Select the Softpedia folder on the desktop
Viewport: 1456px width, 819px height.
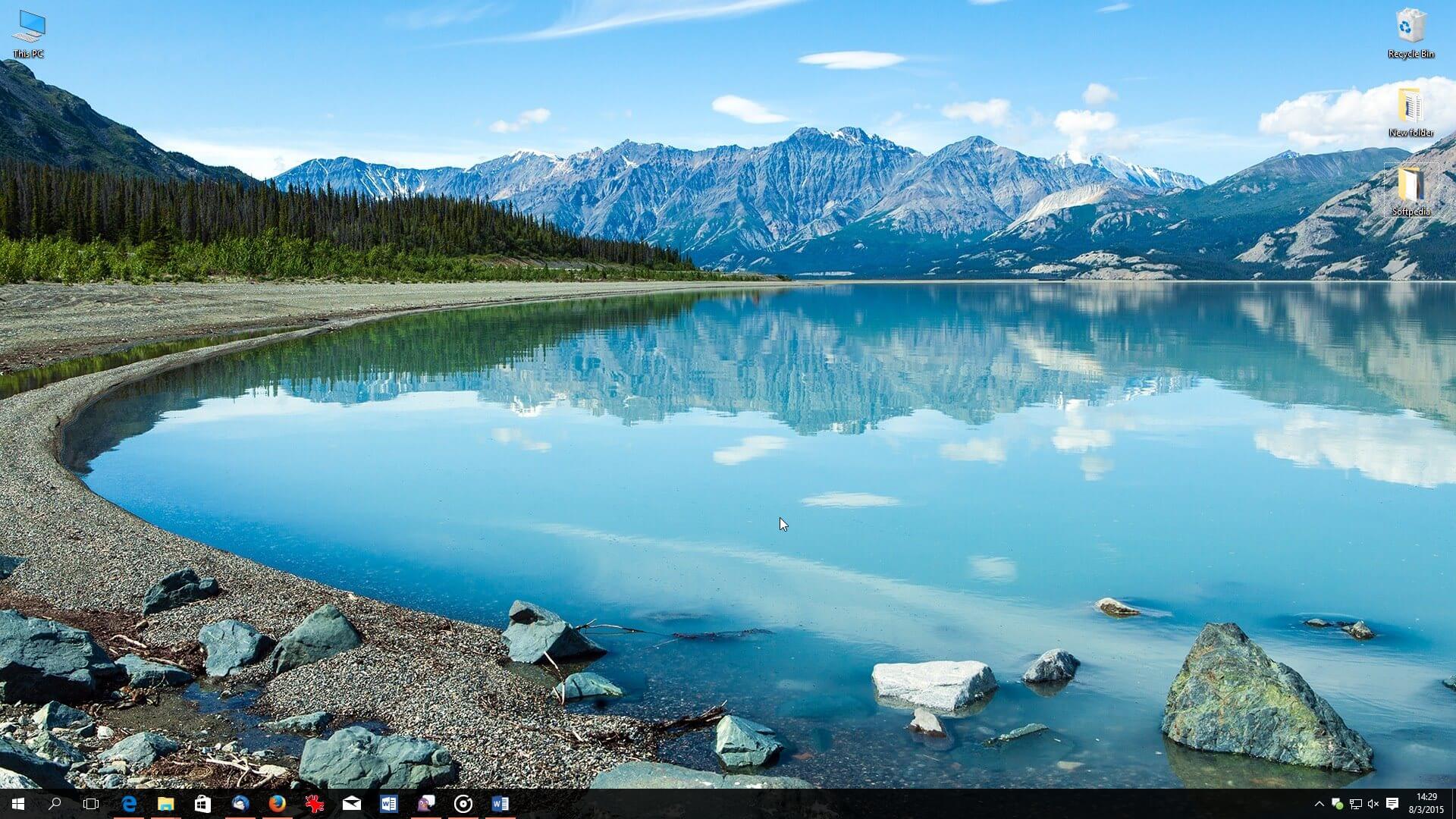[x=1410, y=190]
